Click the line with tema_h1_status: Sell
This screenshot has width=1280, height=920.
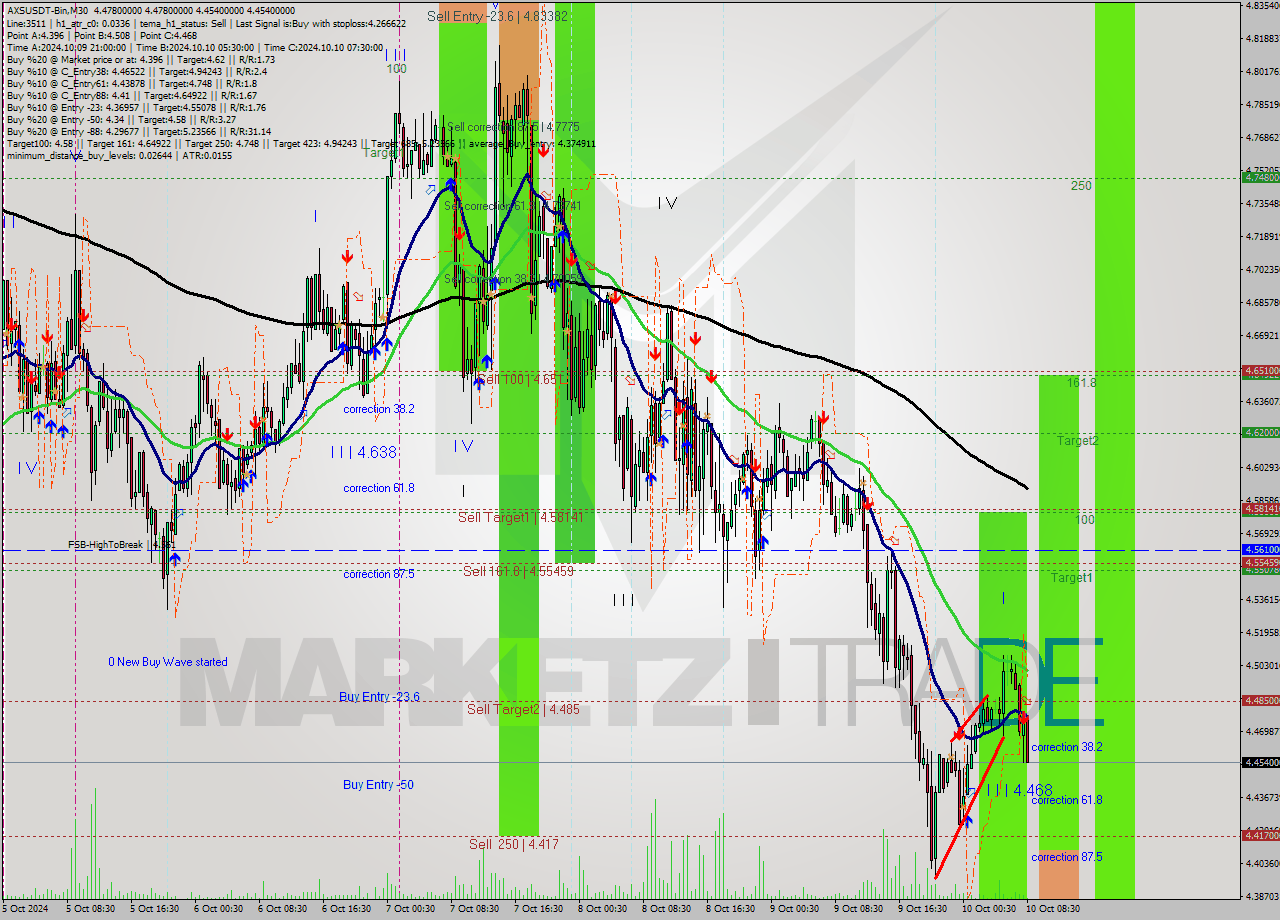pyautogui.click(x=206, y=22)
